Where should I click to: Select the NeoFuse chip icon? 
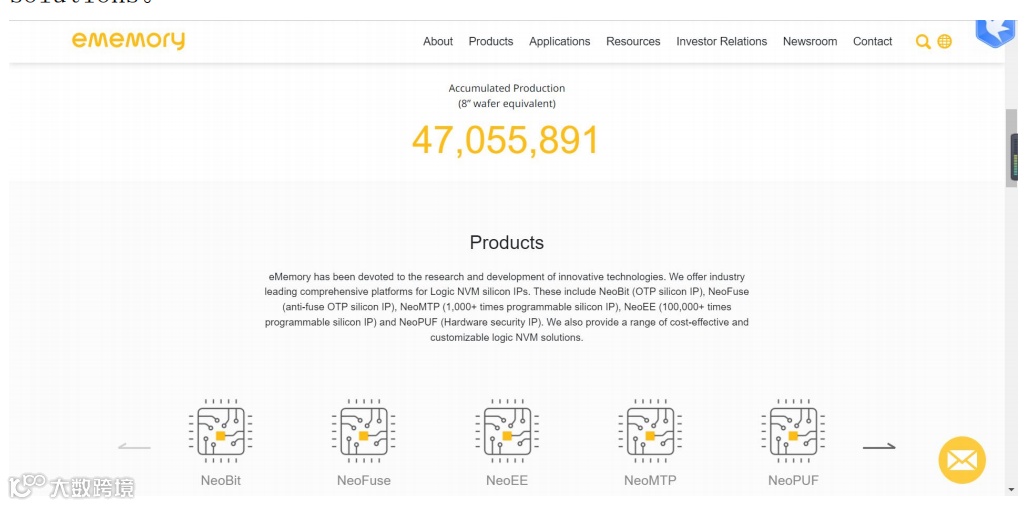364,431
